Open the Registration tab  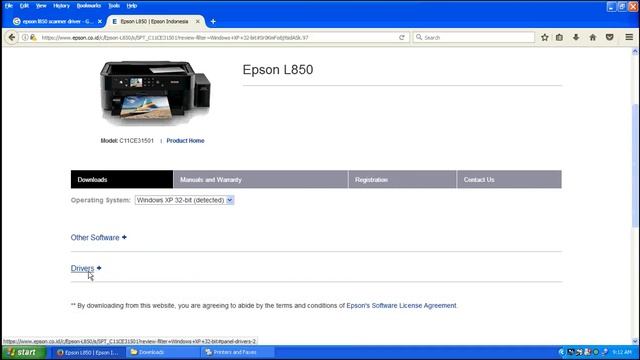(x=402, y=180)
